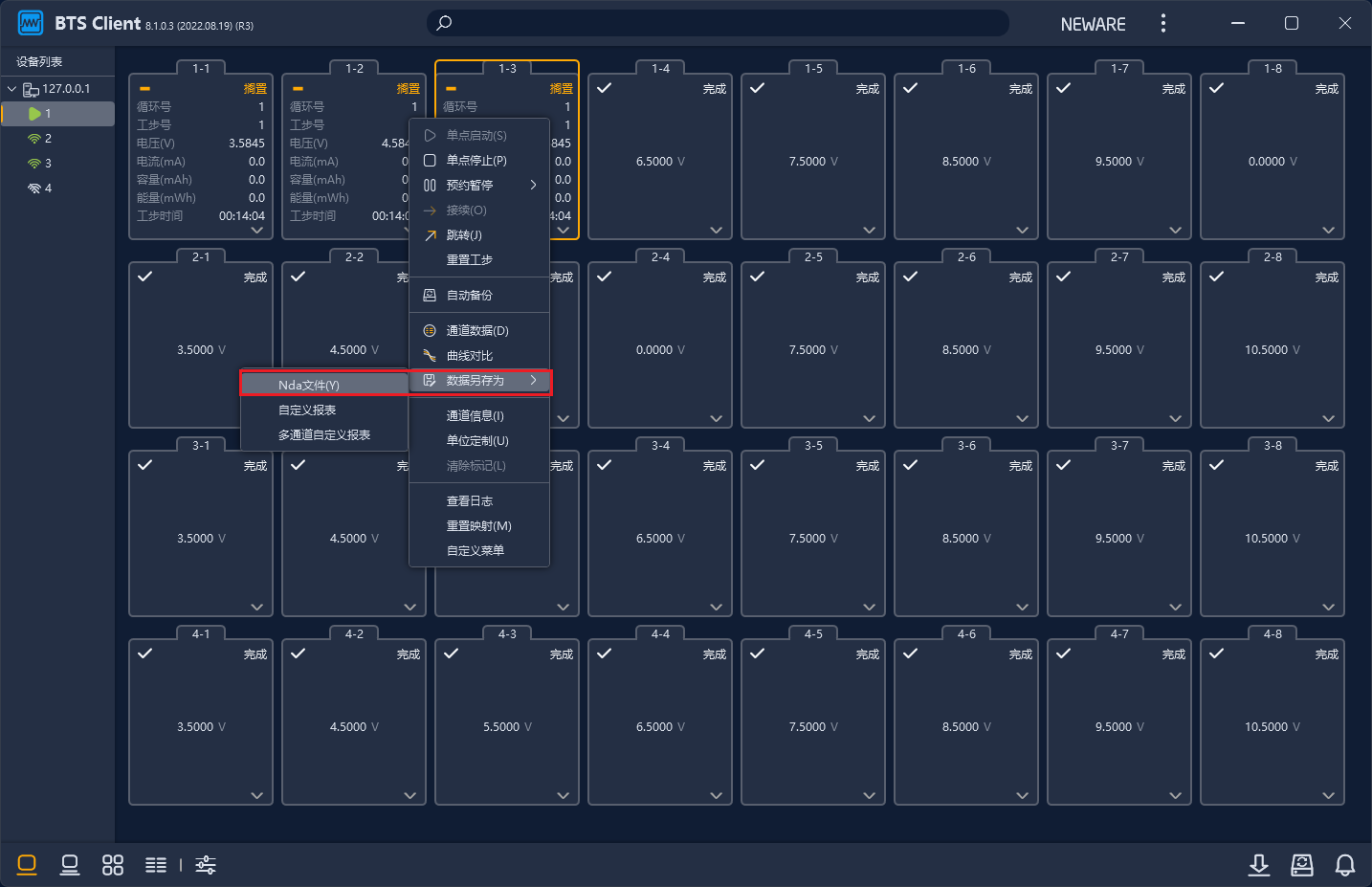Select the first channel layout icon bottom left
This screenshot has width=1372, height=887.
(27, 865)
